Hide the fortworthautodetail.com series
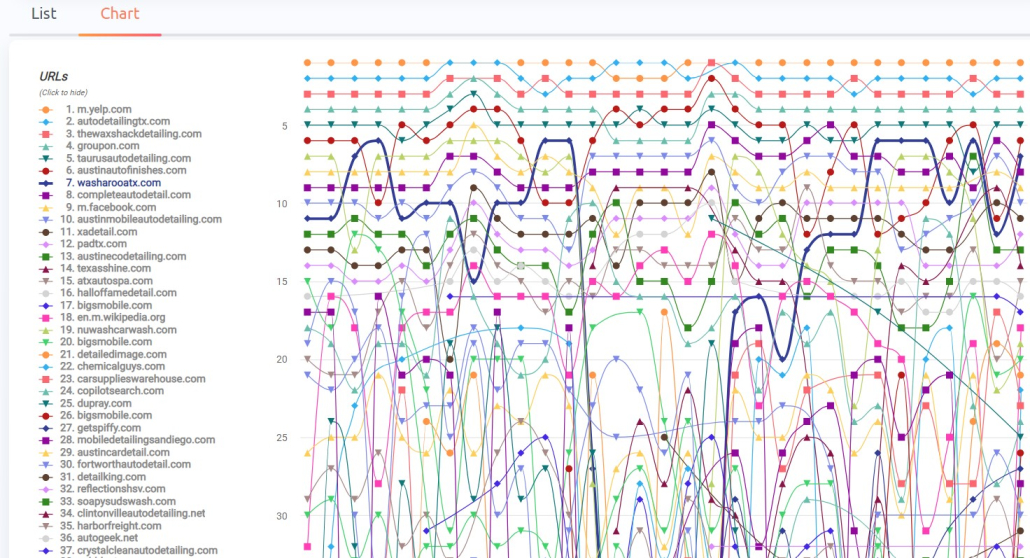The height and width of the screenshot is (558, 1030). point(125,465)
